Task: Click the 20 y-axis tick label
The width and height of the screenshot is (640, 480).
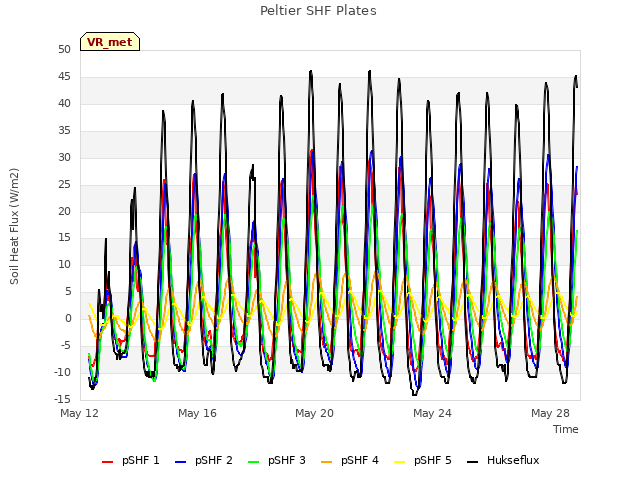Action: click(x=64, y=211)
